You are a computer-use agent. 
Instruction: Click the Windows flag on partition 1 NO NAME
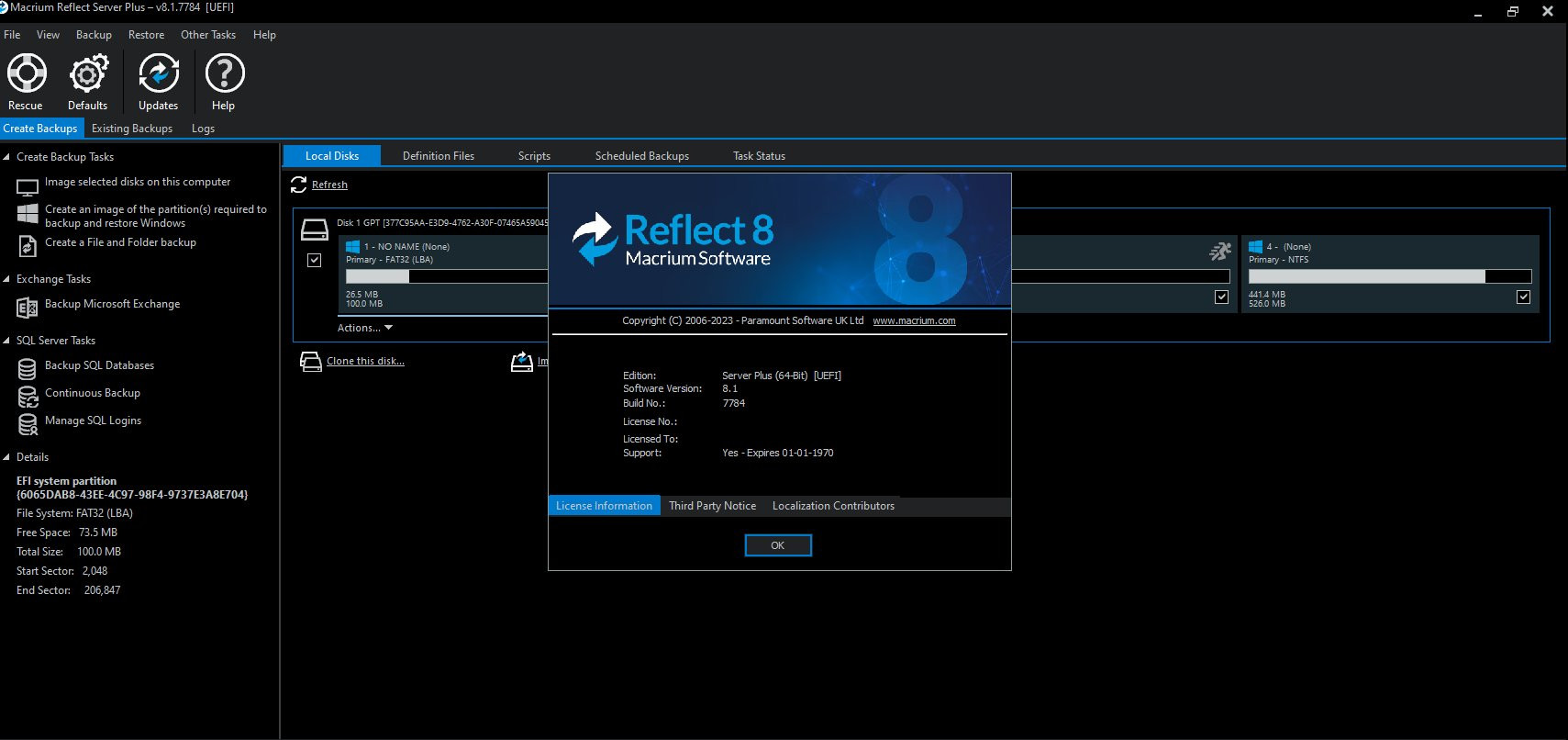(x=352, y=246)
